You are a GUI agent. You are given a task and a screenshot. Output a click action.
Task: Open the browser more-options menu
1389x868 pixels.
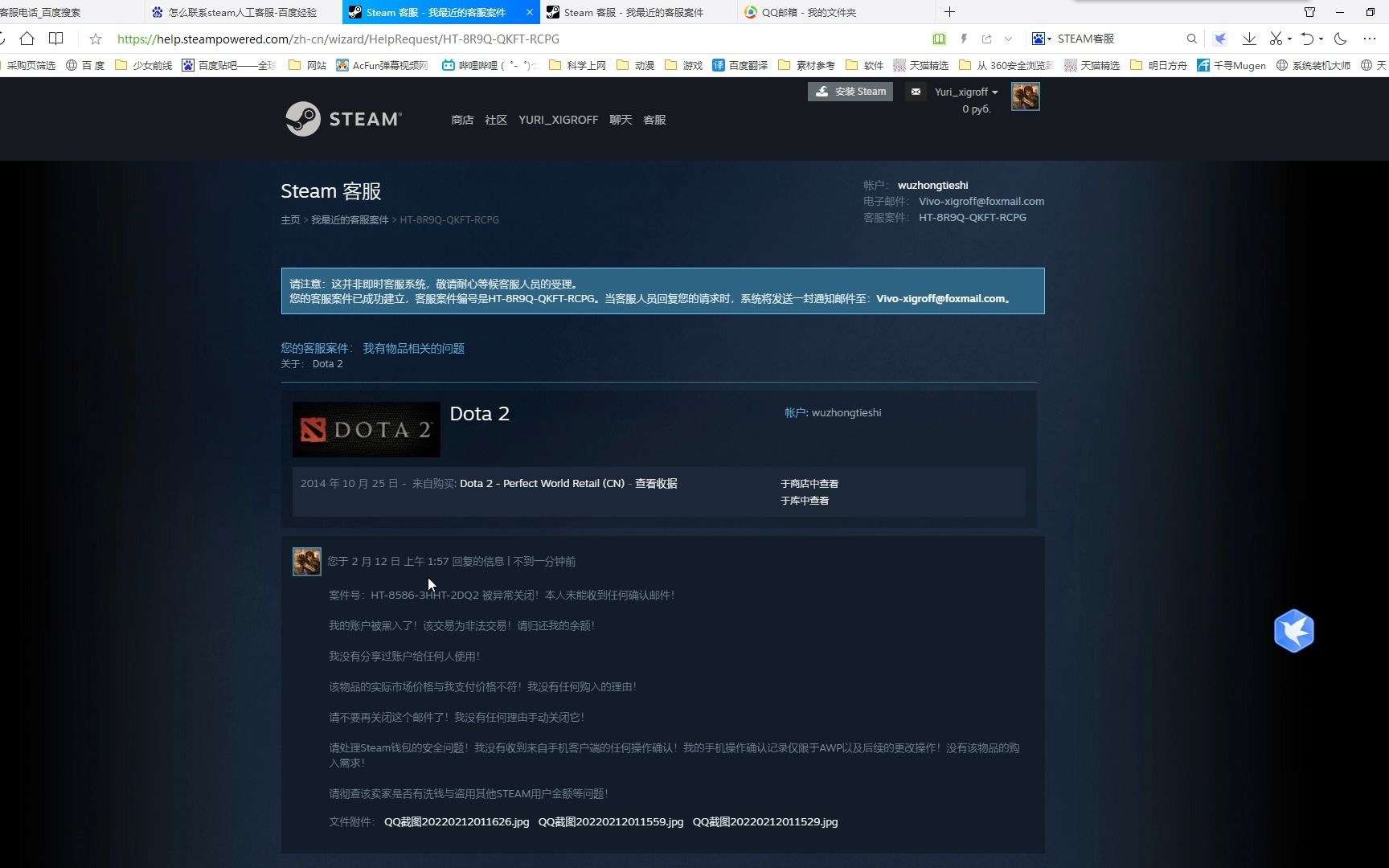[x=1369, y=39]
